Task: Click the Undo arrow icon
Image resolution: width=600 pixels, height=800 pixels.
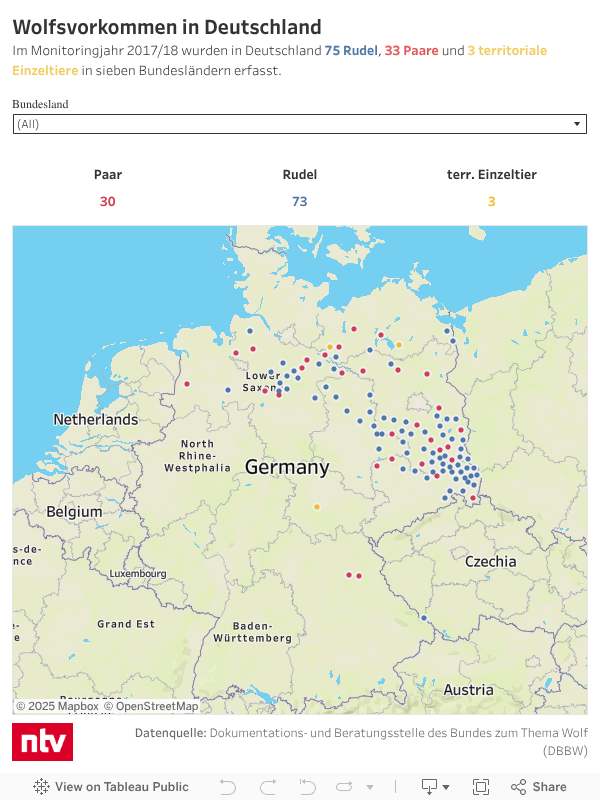Action: (x=227, y=787)
